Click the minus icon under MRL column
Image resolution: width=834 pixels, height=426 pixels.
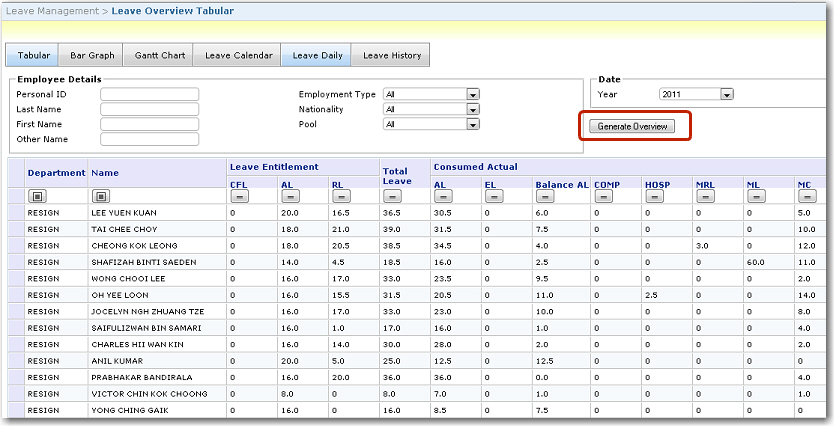click(705, 197)
